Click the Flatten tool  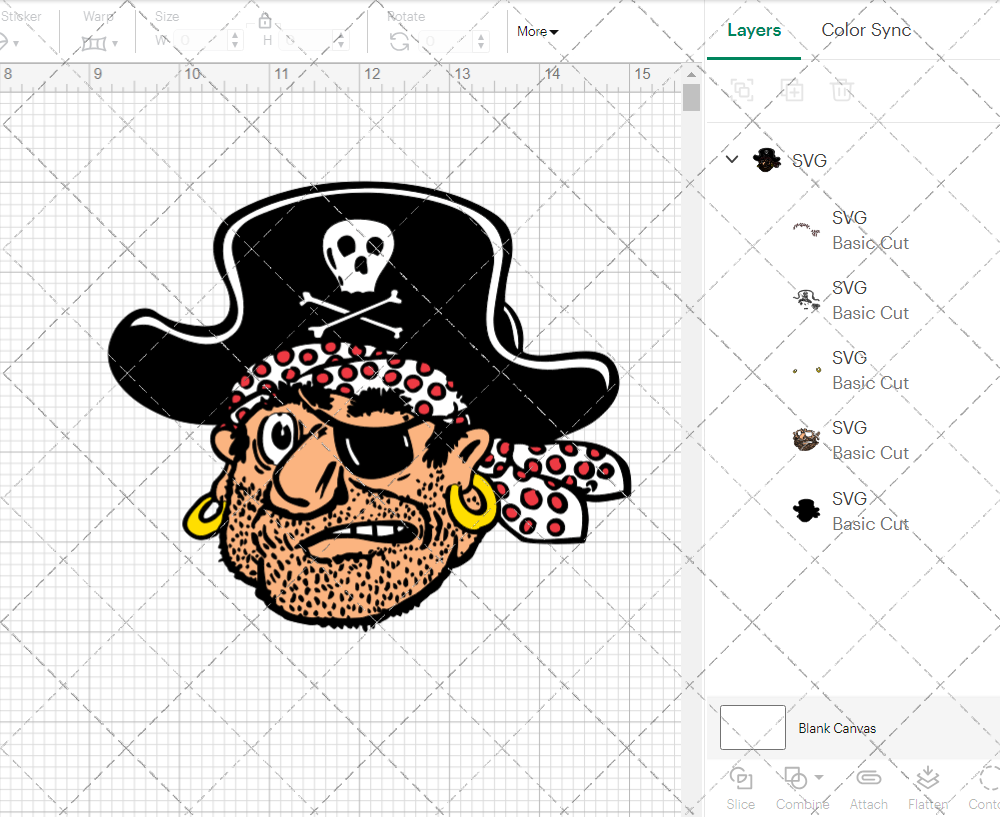(x=928, y=788)
